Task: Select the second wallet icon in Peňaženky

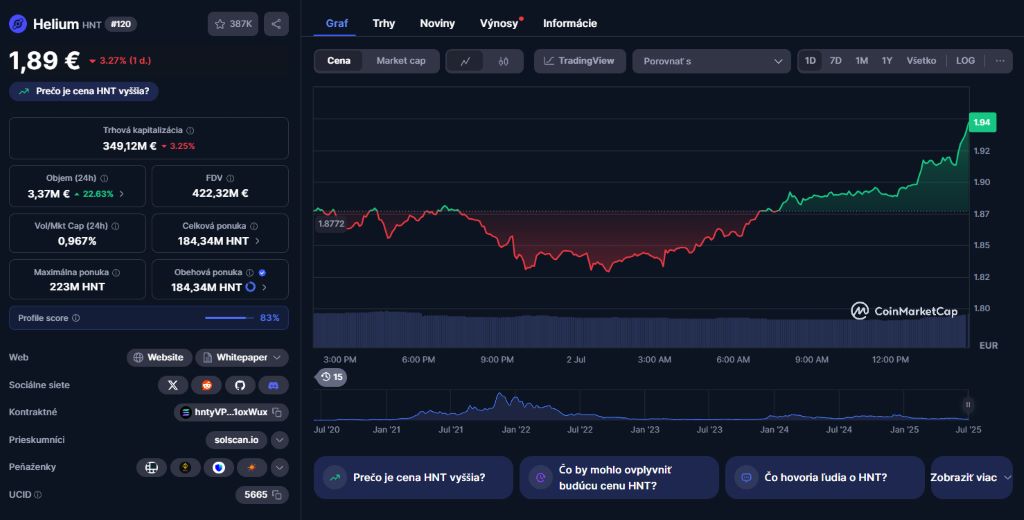Action: [x=185, y=467]
